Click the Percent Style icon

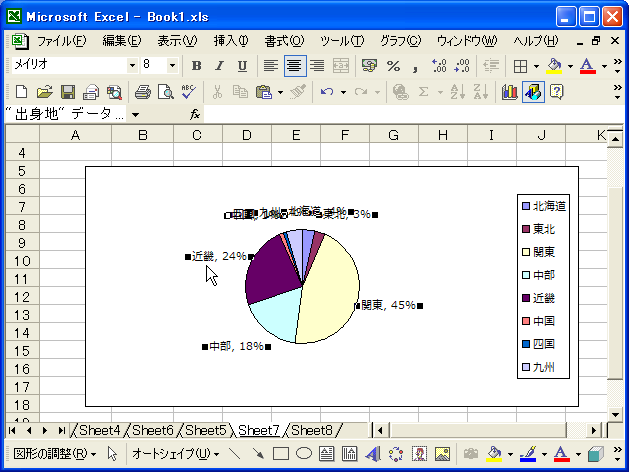393,66
